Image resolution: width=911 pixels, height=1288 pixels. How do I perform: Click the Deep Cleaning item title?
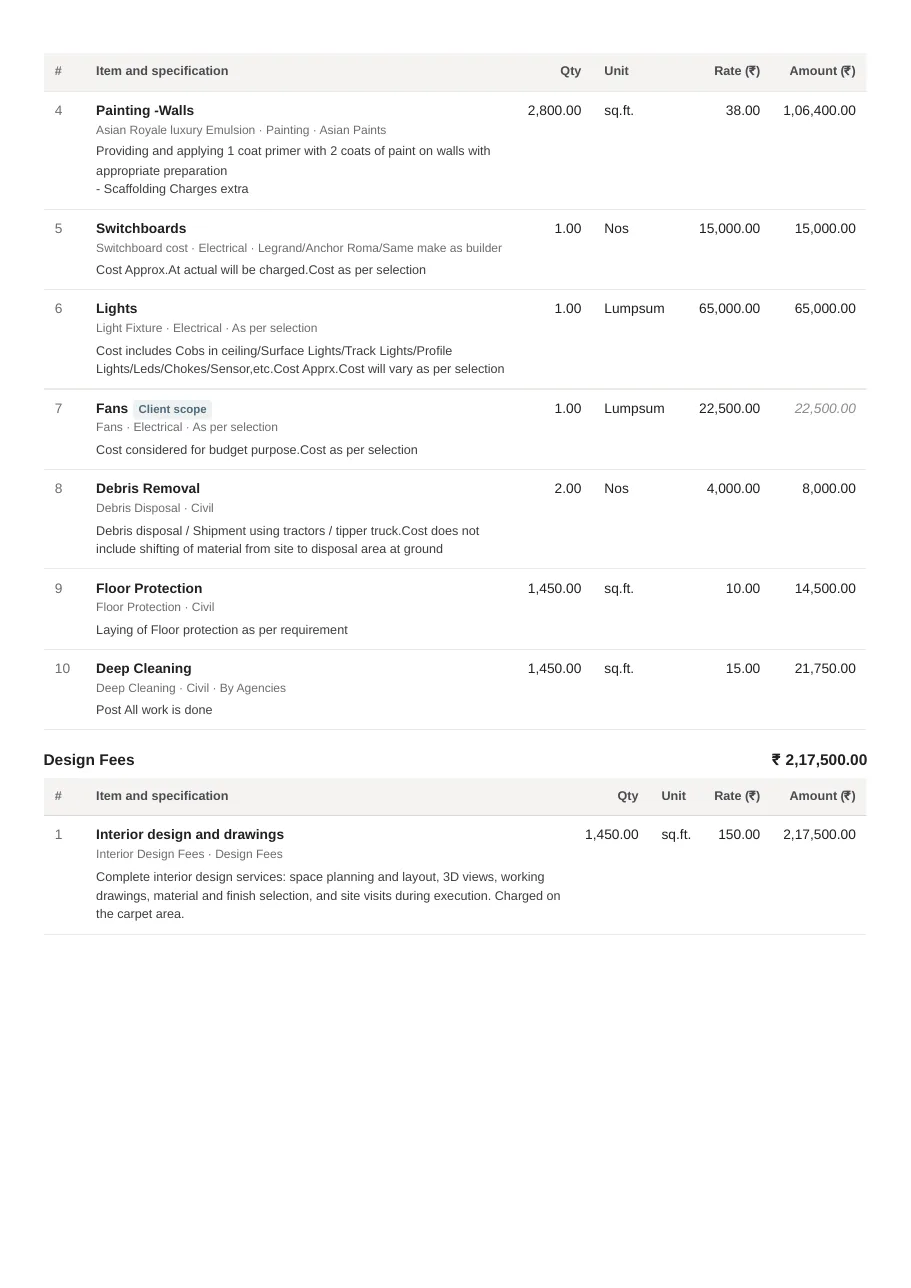[x=143, y=668]
